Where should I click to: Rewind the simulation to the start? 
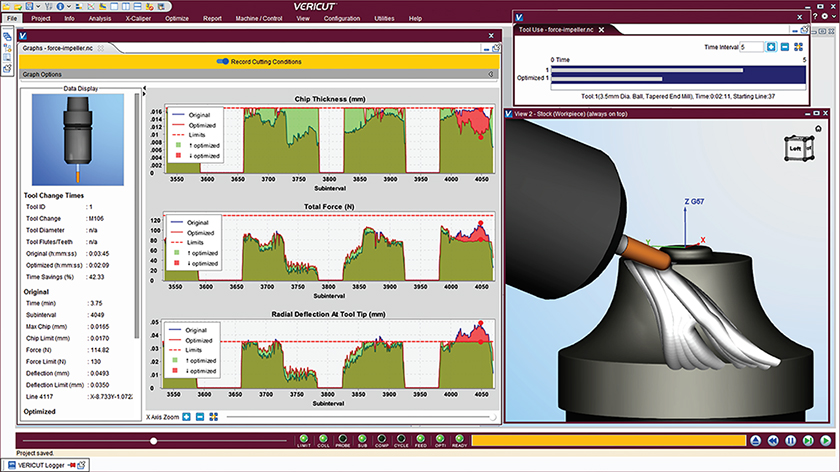coord(772,440)
